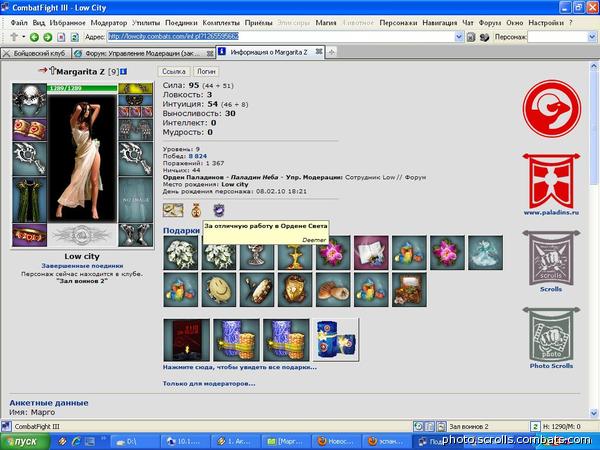The height and width of the screenshot is (450, 600).
Task: Click the red belt equipment slot
Action: pyautogui.click(x=29, y=235)
